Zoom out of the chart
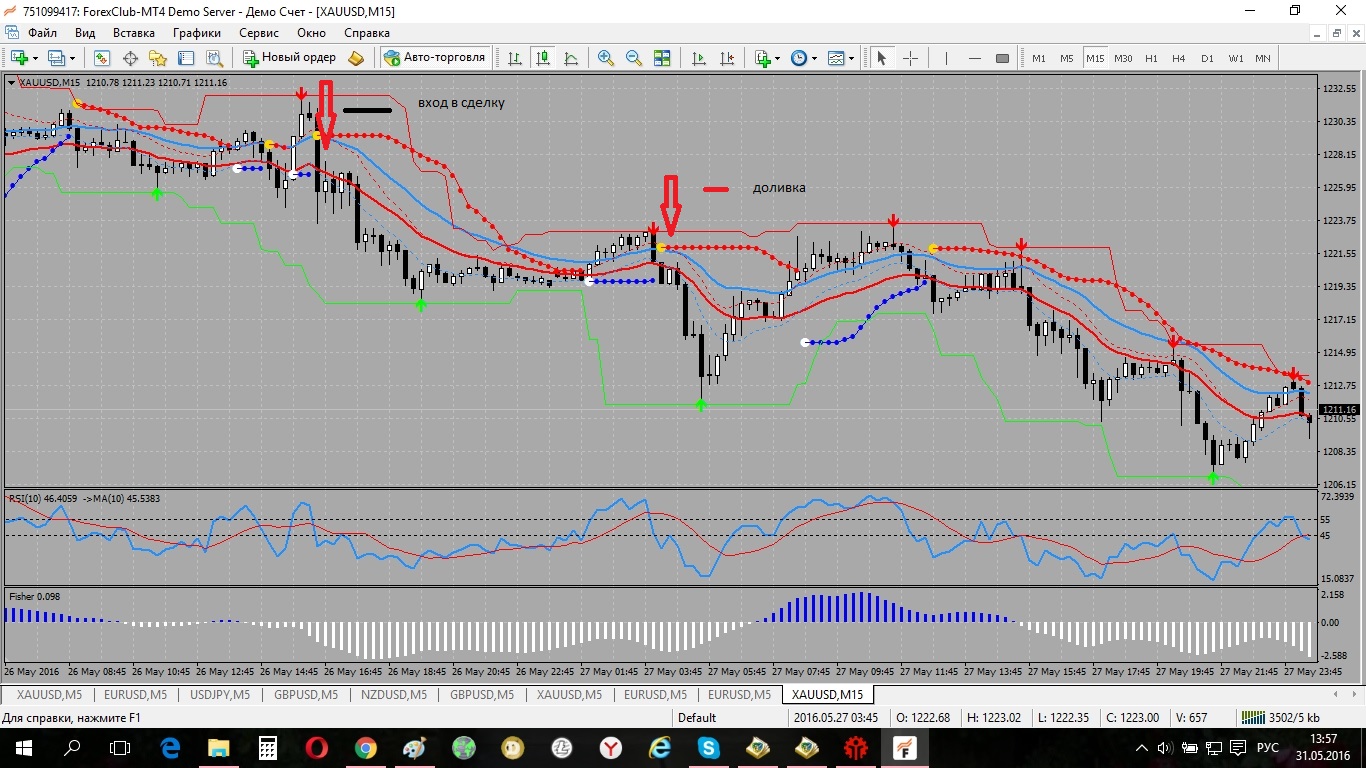The image size is (1366, 768). coord(634,58)
